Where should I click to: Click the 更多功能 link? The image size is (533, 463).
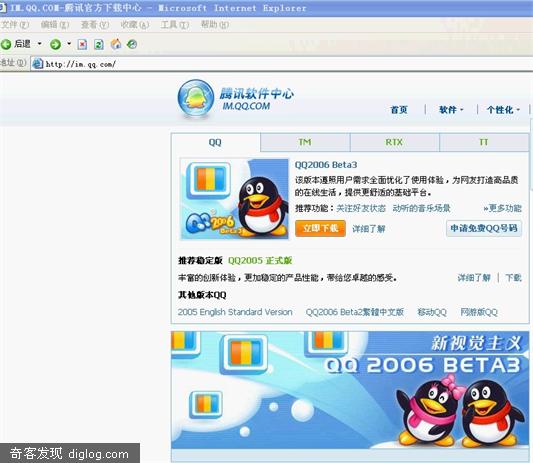pyautogui.click(x=502, y=208)
